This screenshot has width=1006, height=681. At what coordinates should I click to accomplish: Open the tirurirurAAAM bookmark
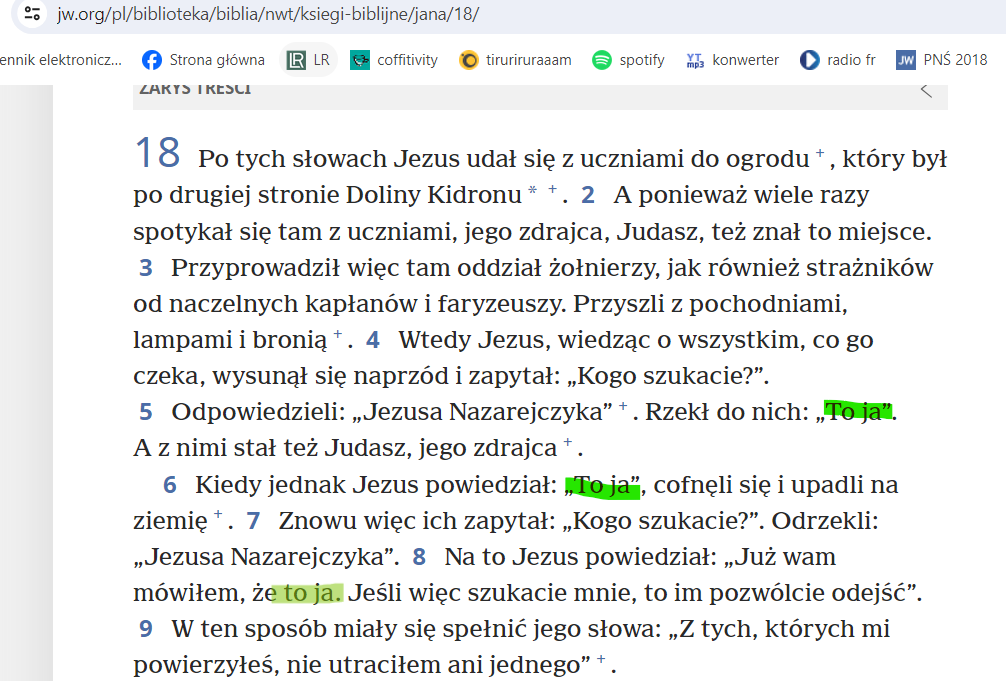(516, 60)
